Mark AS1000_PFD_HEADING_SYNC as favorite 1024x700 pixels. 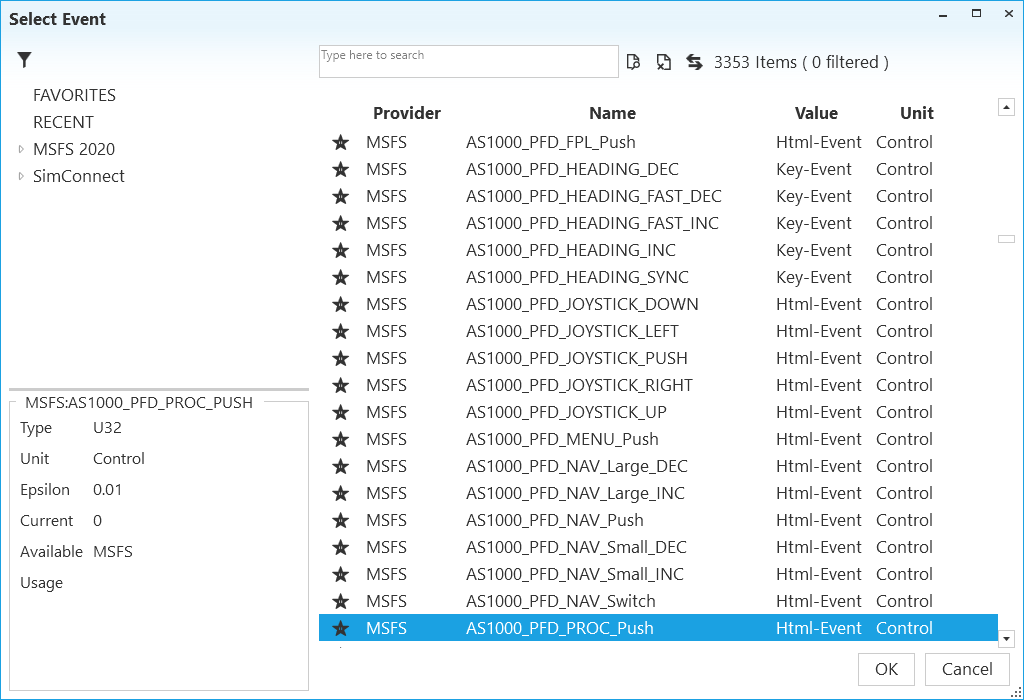pos(340,278)
